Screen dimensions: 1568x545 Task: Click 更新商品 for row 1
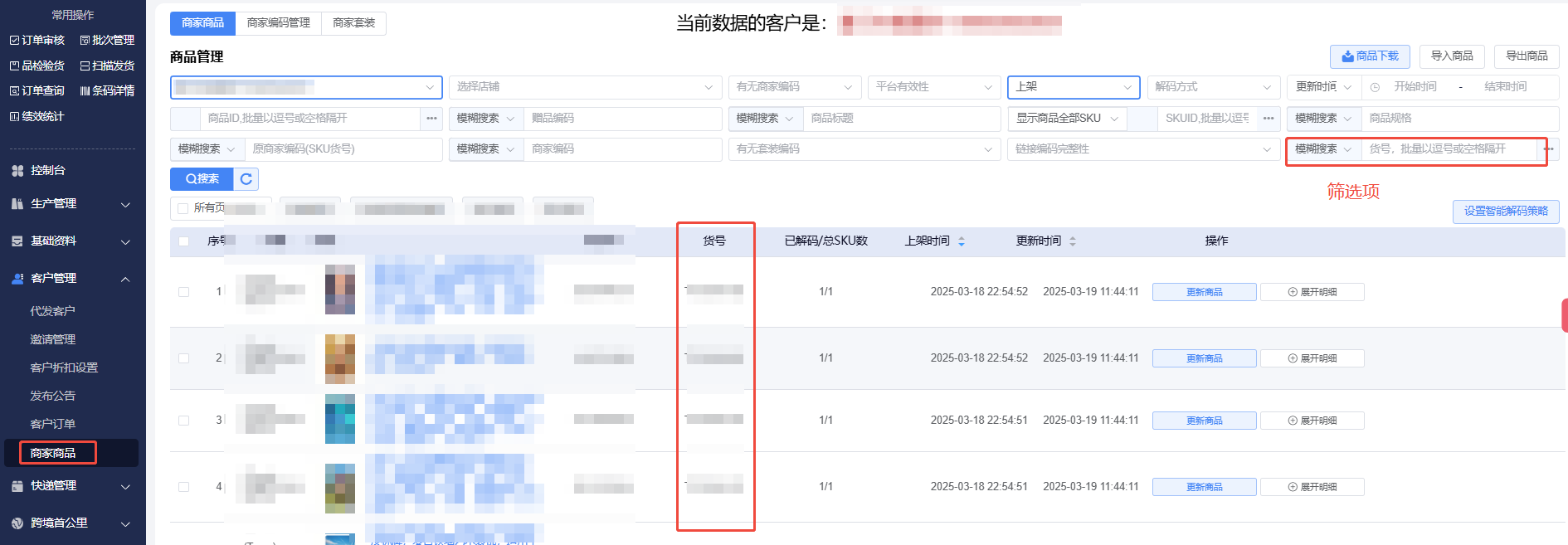pyautogui.click(x=1204, y=292)
